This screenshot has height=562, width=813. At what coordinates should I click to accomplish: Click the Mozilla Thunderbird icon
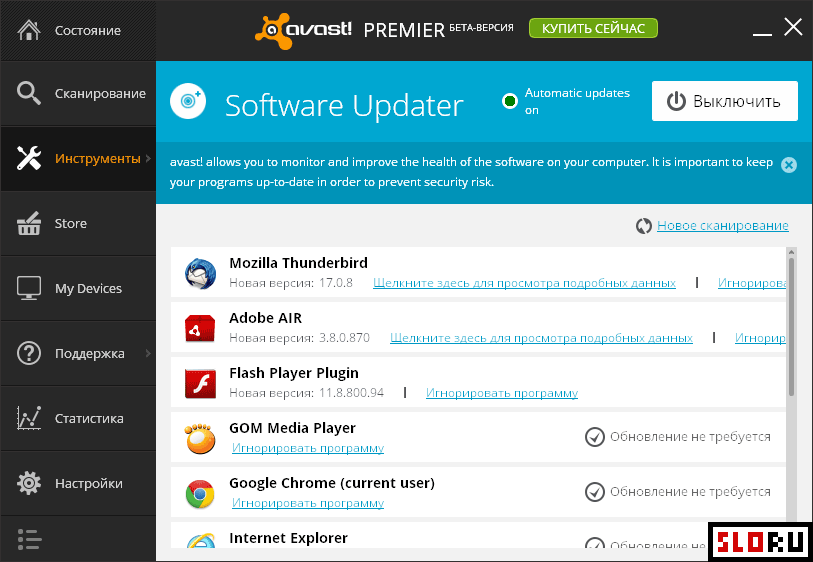(x=200, y=273)
